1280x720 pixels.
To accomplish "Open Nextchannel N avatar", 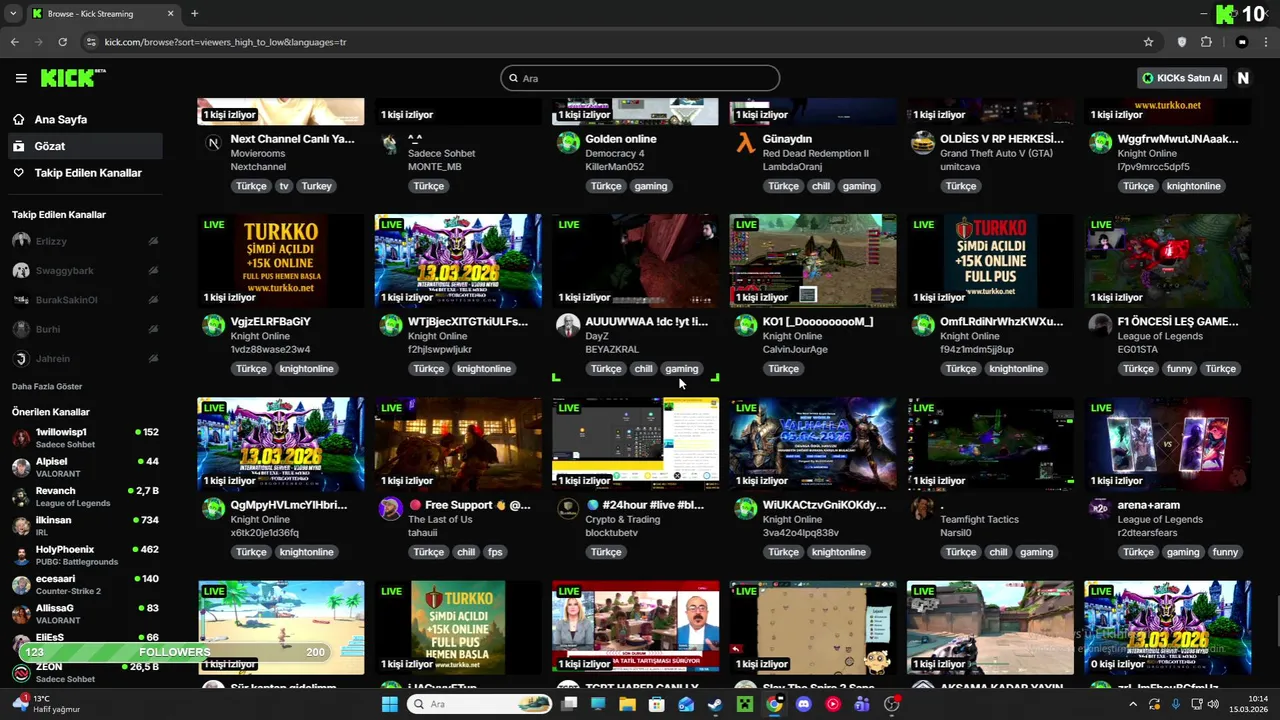I will click(213, 142).
